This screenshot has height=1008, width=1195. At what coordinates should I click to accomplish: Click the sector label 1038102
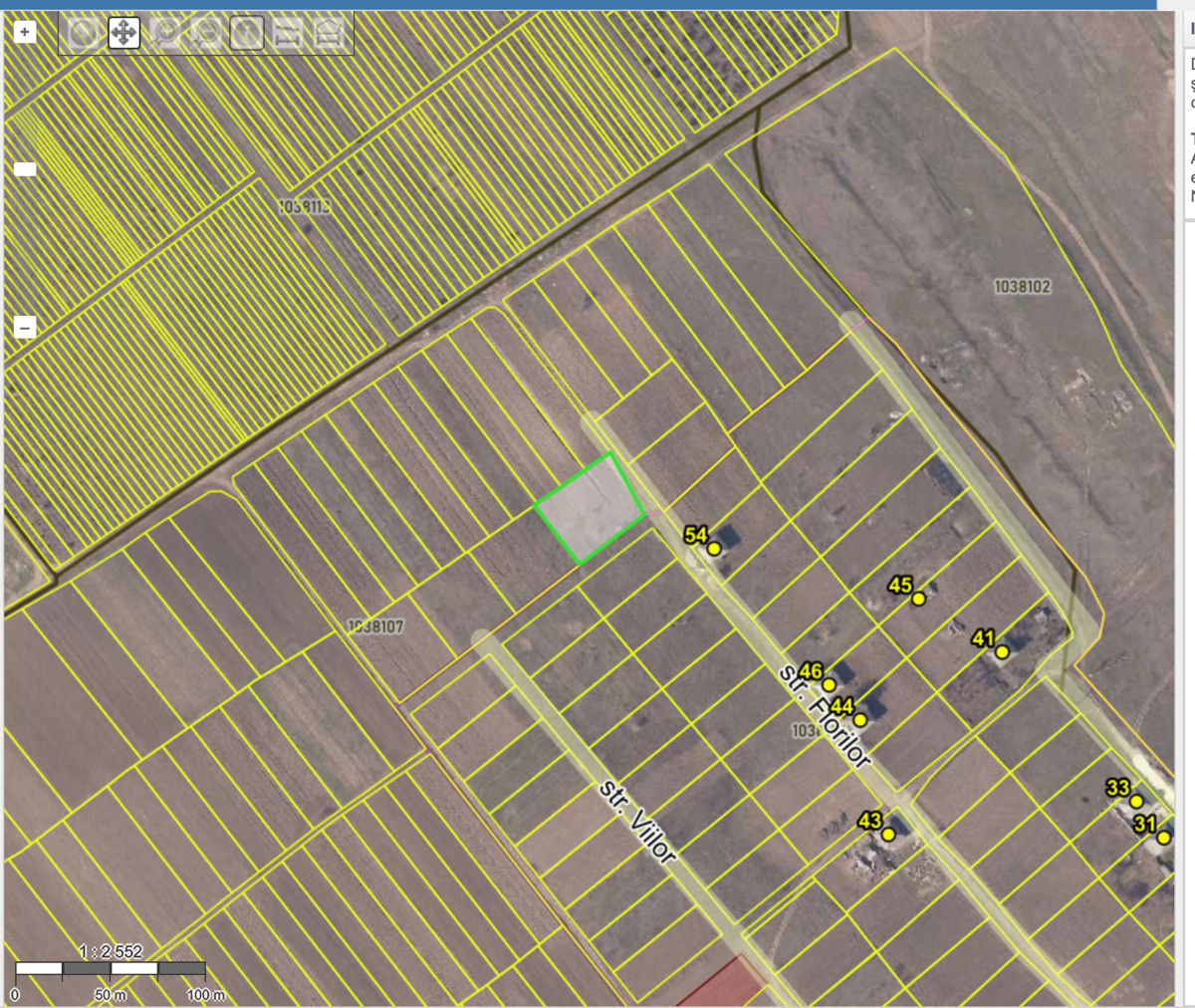(1022, 287)
